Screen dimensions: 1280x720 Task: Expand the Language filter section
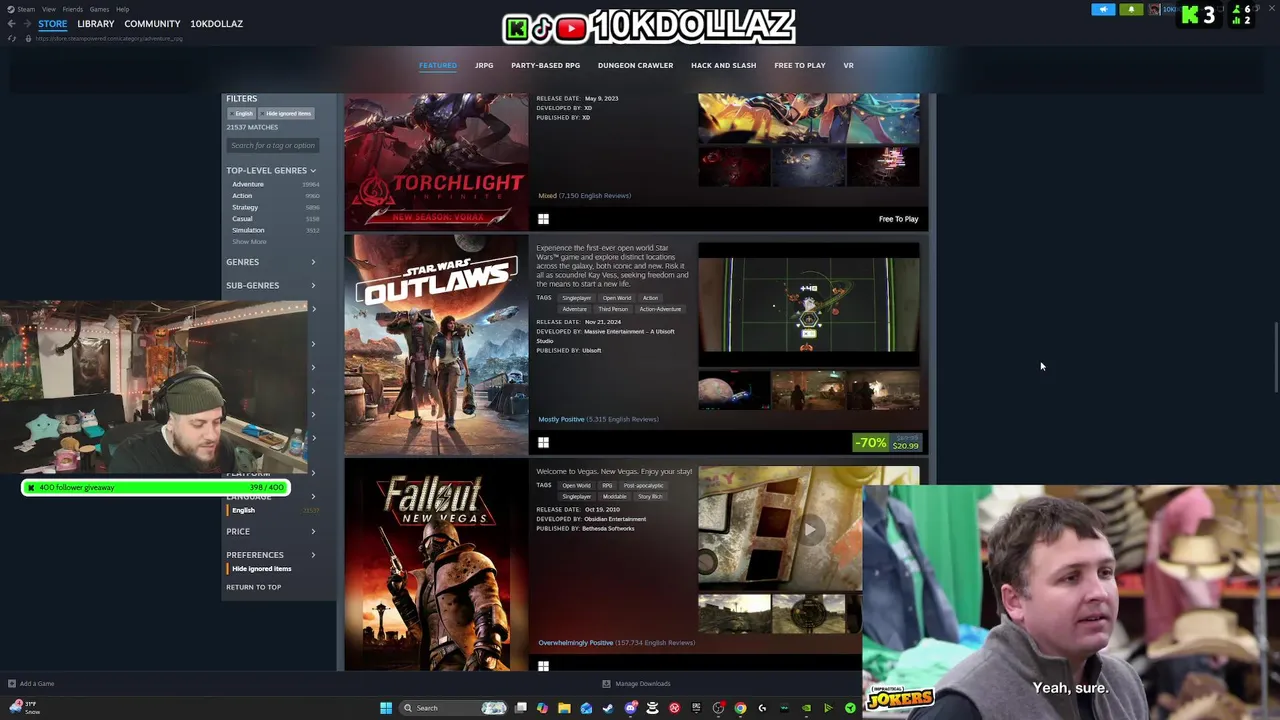(271, 497)
